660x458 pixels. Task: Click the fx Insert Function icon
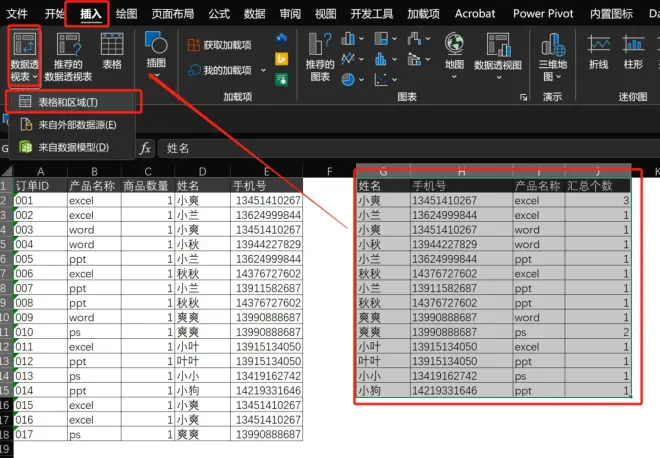[x=145, y=148]
